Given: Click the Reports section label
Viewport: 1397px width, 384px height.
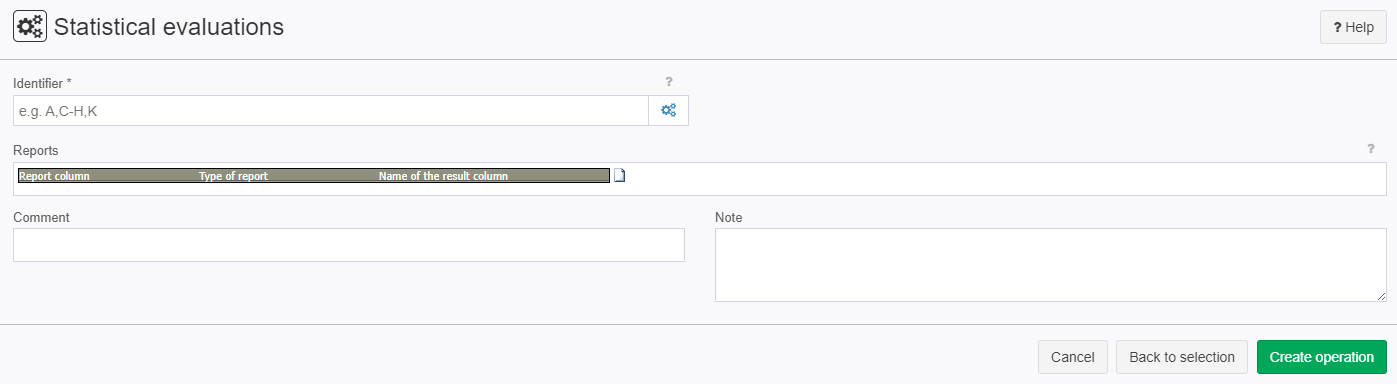Looking at the screenshot, I should [36, 150].
